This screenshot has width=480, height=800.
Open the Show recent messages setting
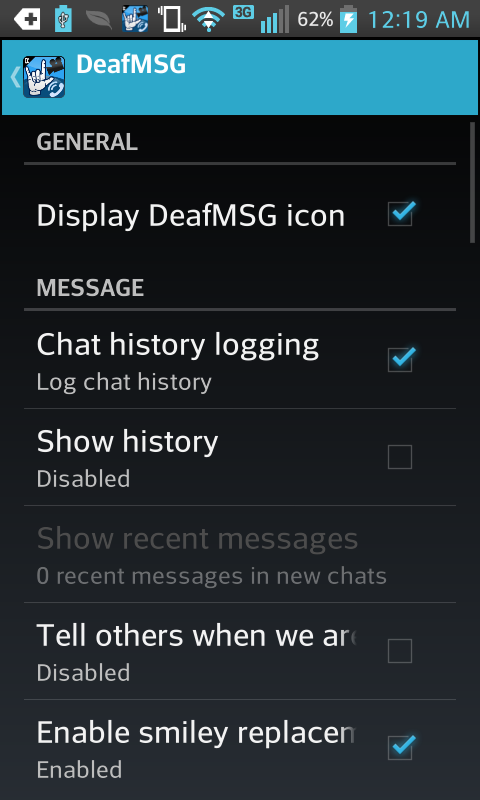pos(240,554)
